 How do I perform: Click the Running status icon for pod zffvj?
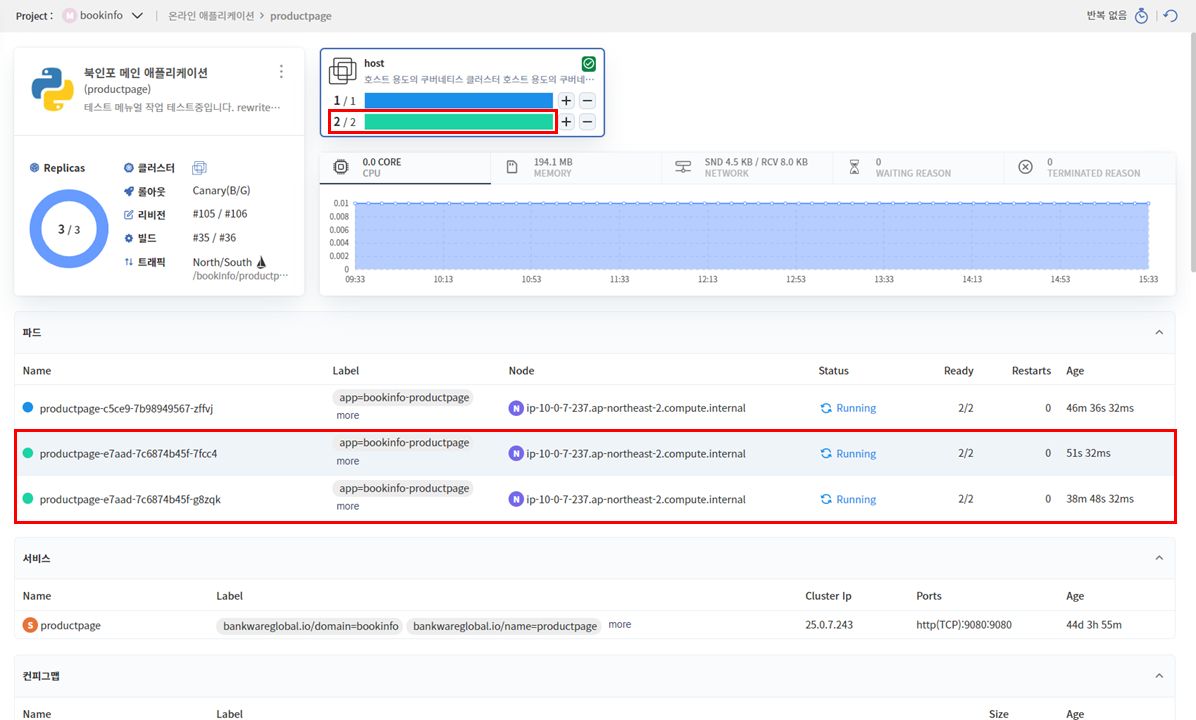[x=825, y=408]
